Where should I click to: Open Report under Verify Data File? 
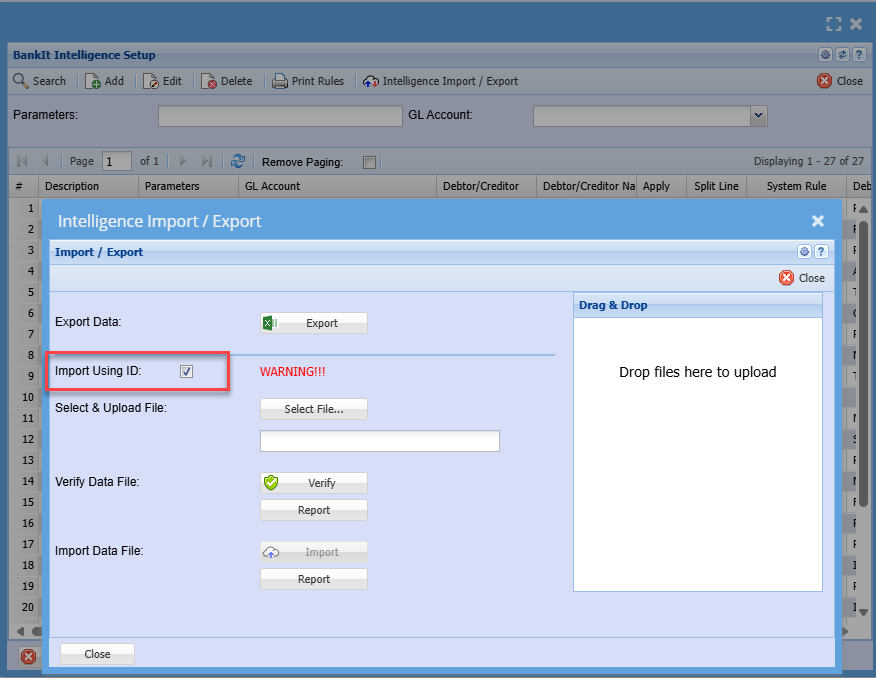point(314,510)
